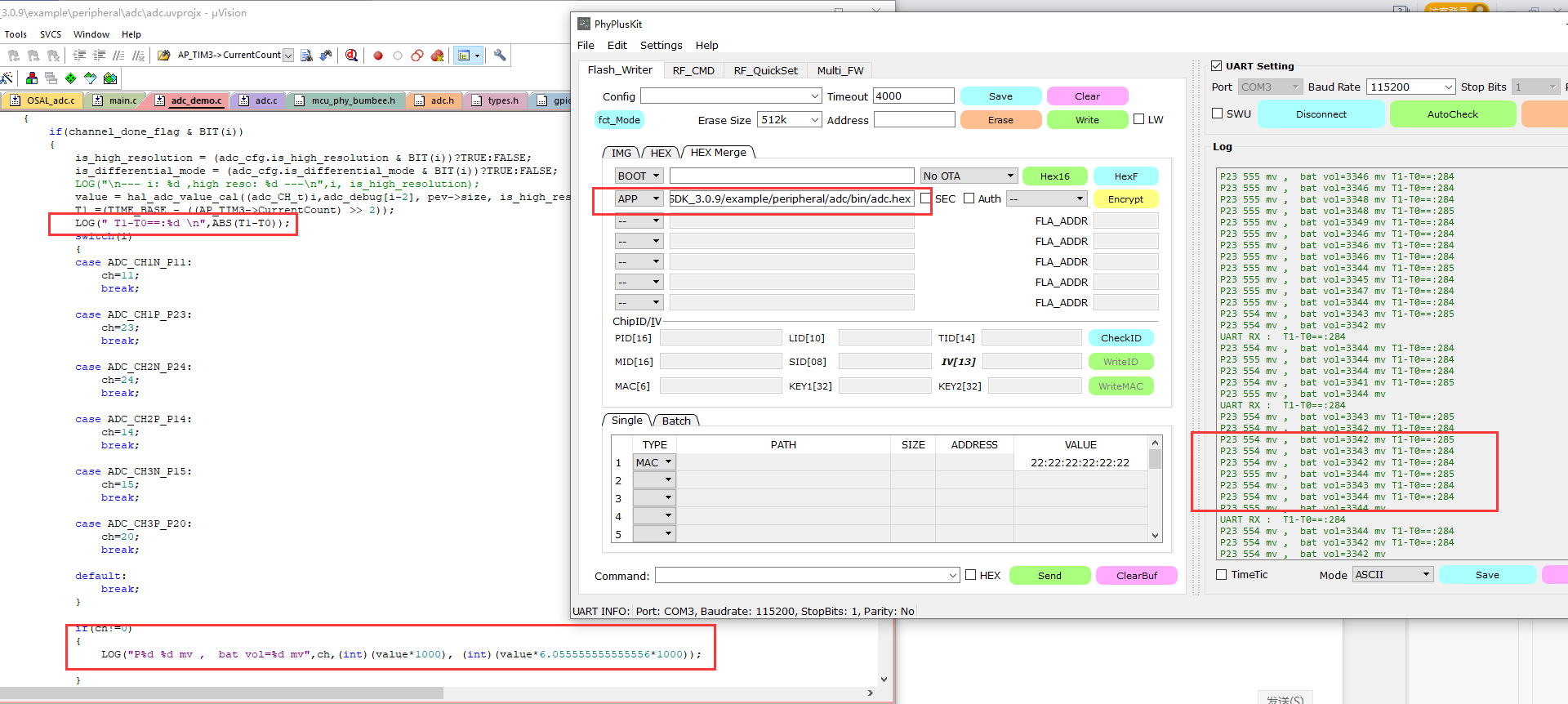The image size is (1568, 704).
Task: Enable the SWU checkbox
Action: [x=1218, y=114]
